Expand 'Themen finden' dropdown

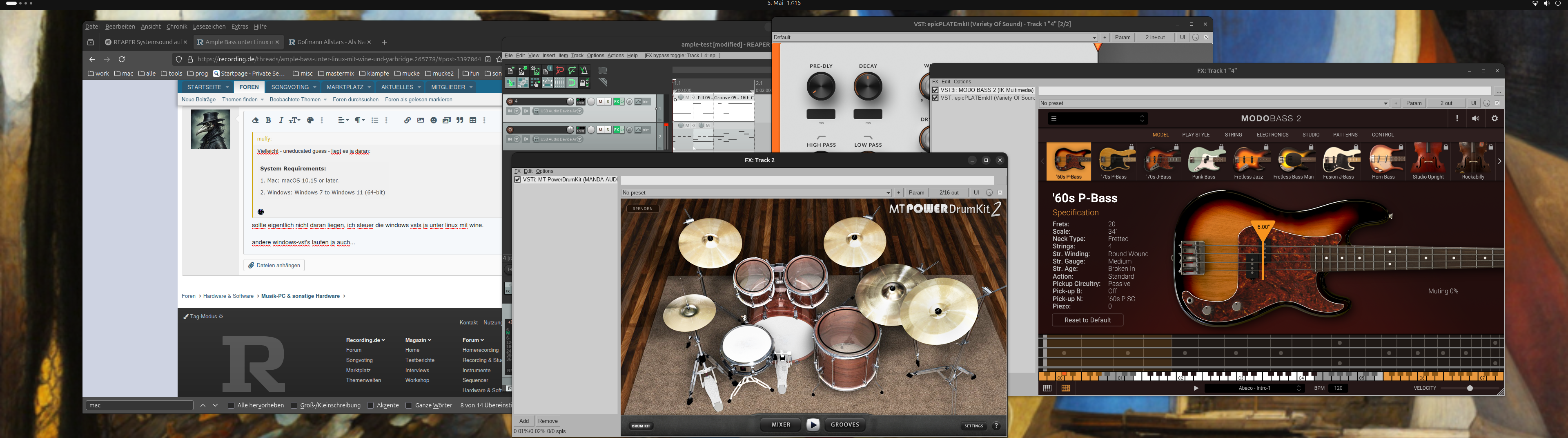pos(262,100)
